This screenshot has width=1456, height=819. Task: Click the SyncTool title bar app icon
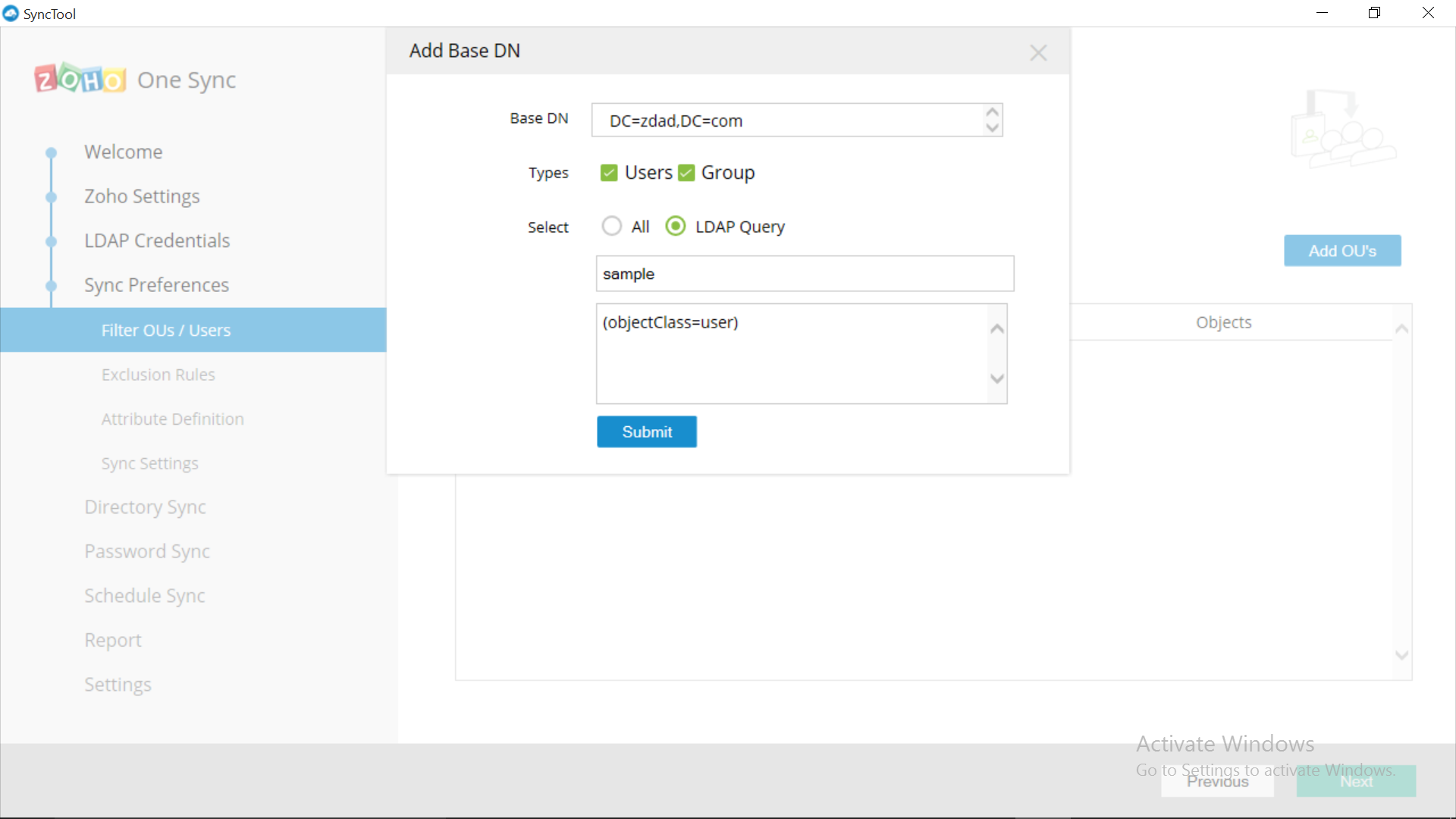coord(11,14)
